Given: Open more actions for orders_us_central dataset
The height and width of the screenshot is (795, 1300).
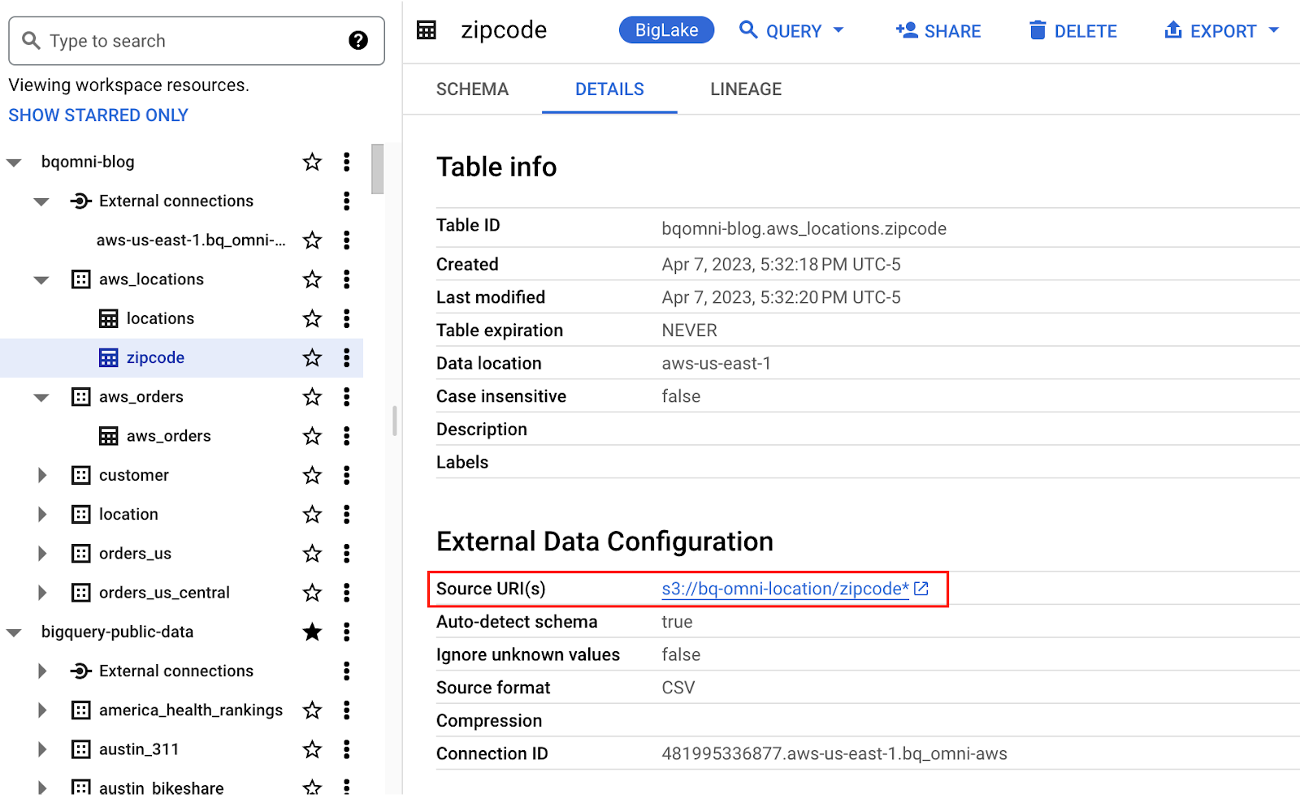Looking at the screenshot, I should pyautogui.click(x=346, y=592).
